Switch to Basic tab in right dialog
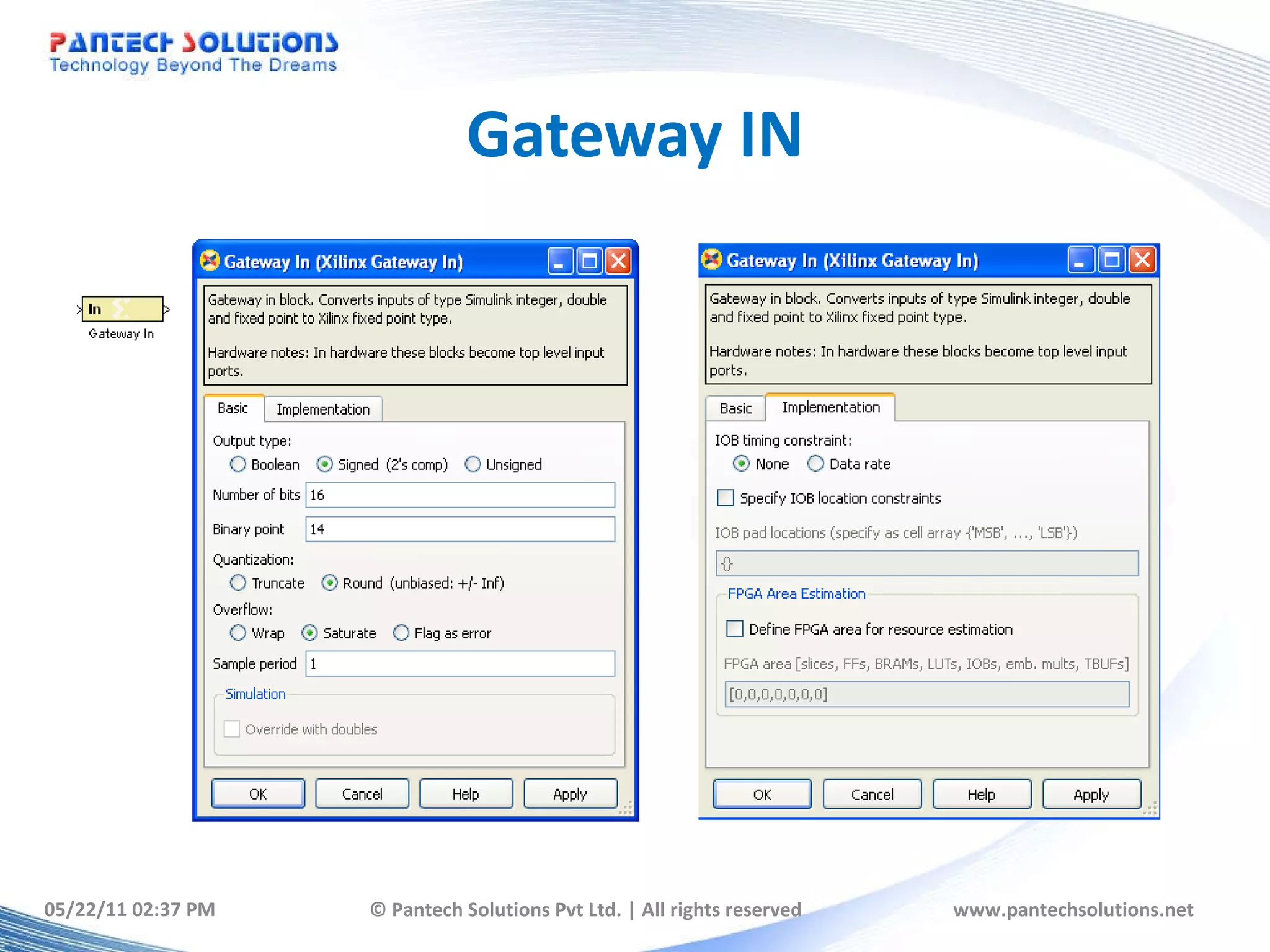Image resolution: width=1270 pixels, height=952 pixels. tap(735, 408)
